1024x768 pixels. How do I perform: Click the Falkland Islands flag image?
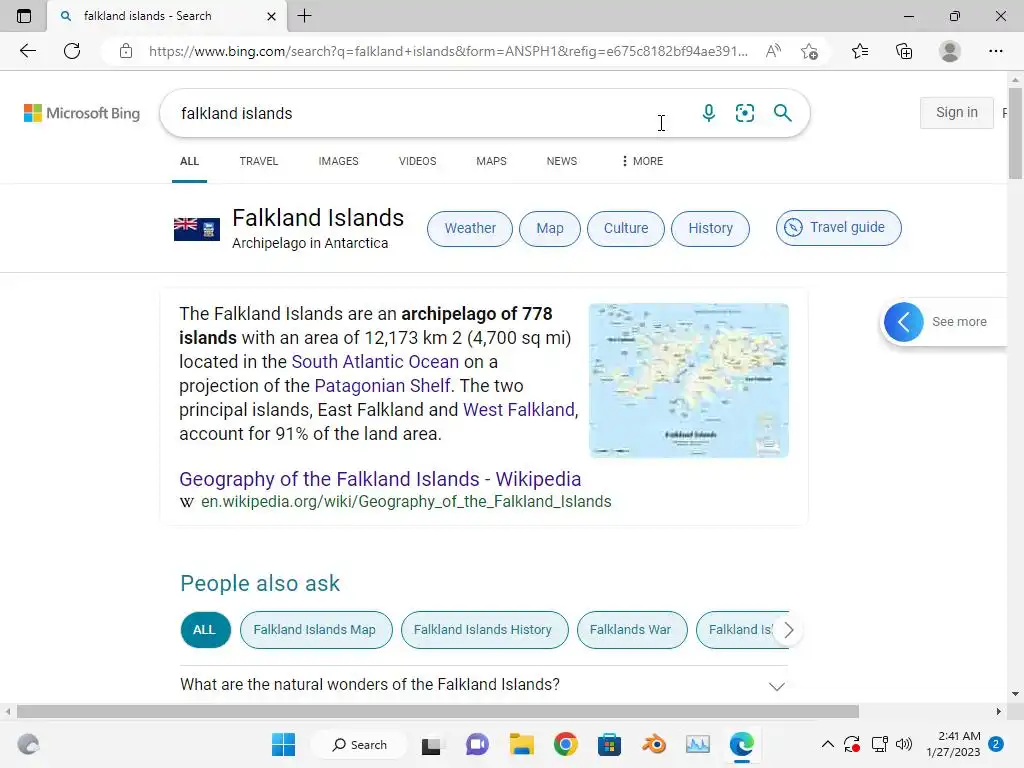pos(197,229)
